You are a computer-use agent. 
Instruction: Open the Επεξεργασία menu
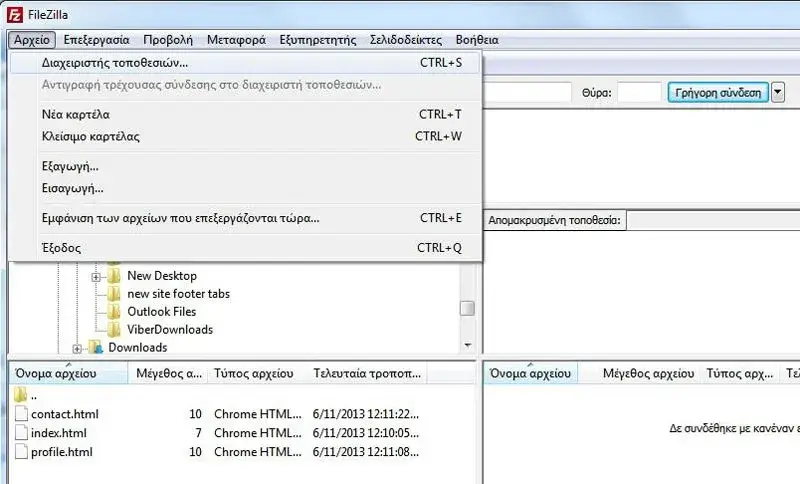click(x=96, y=40)
